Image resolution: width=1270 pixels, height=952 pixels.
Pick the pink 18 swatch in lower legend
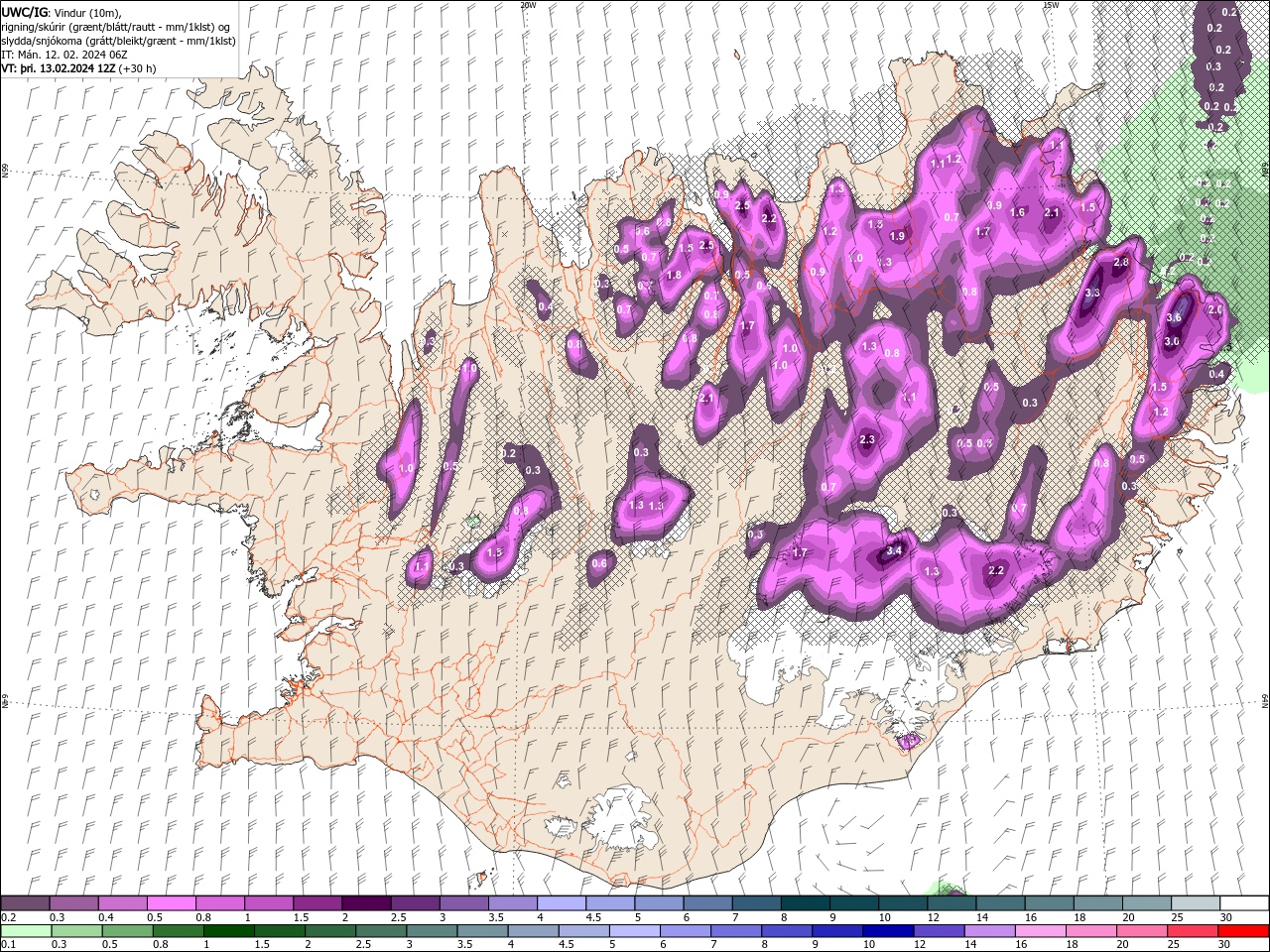tap(1090, 931)
